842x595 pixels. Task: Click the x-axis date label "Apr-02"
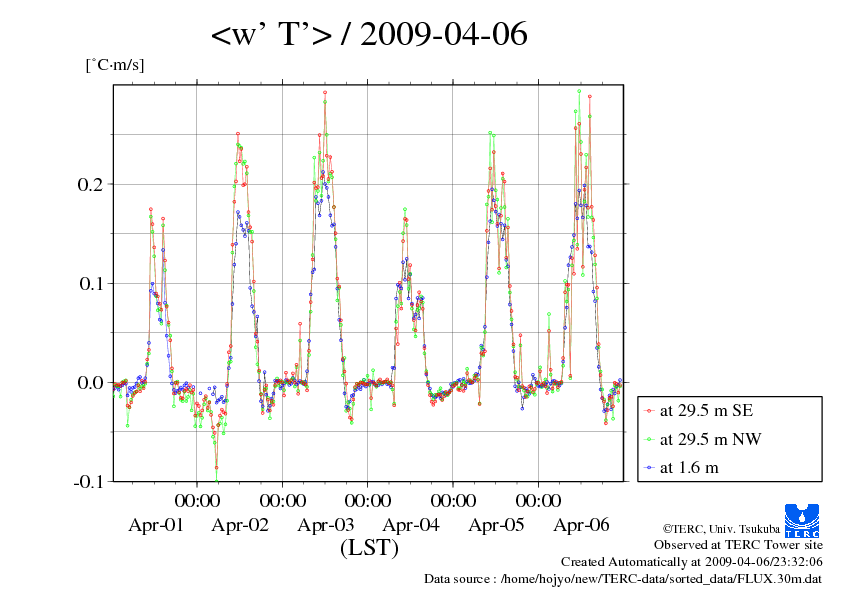click(x=240, y=525)
